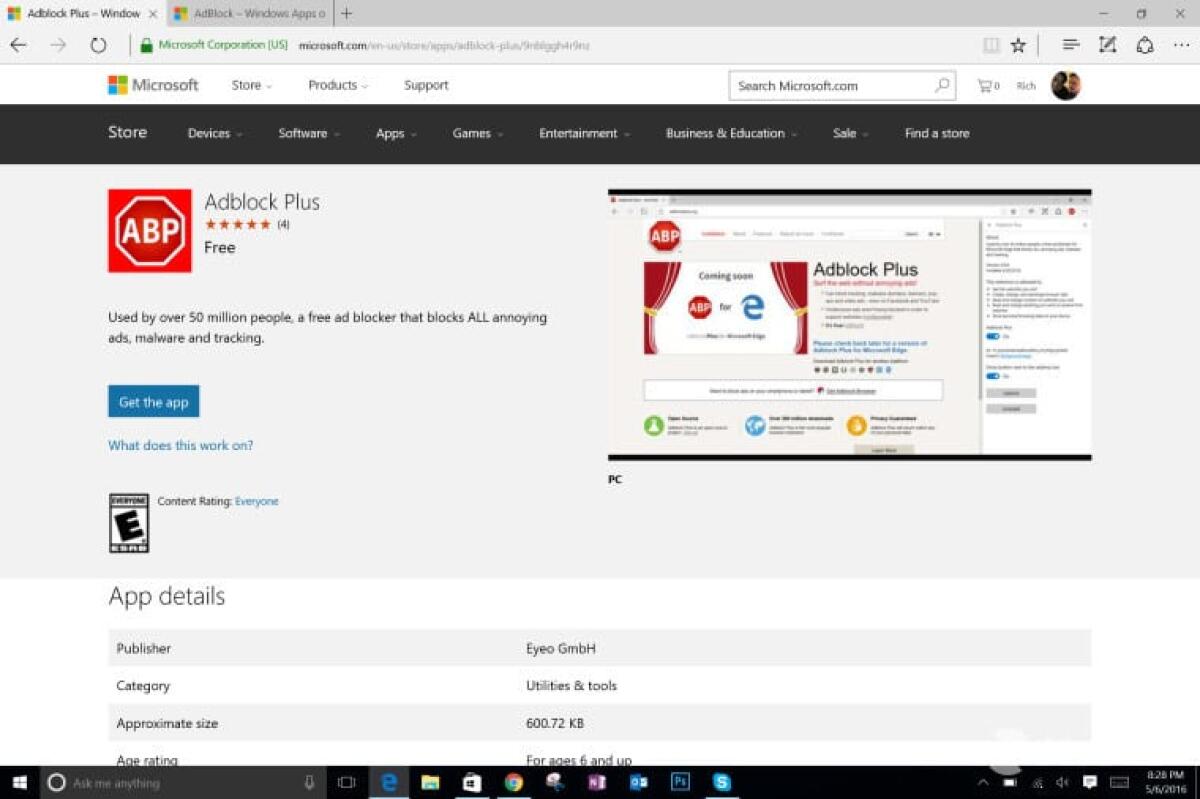The image size is (1200, 799).
Task: Refresh the current page
Action: 98,44
